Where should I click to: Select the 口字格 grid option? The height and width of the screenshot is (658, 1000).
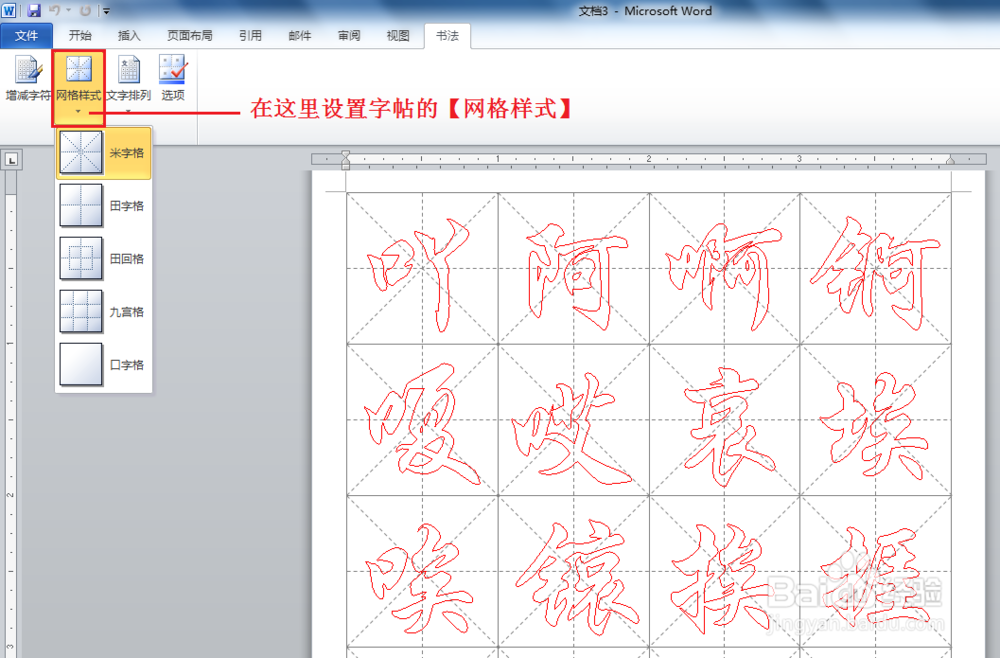click(81, 364)
